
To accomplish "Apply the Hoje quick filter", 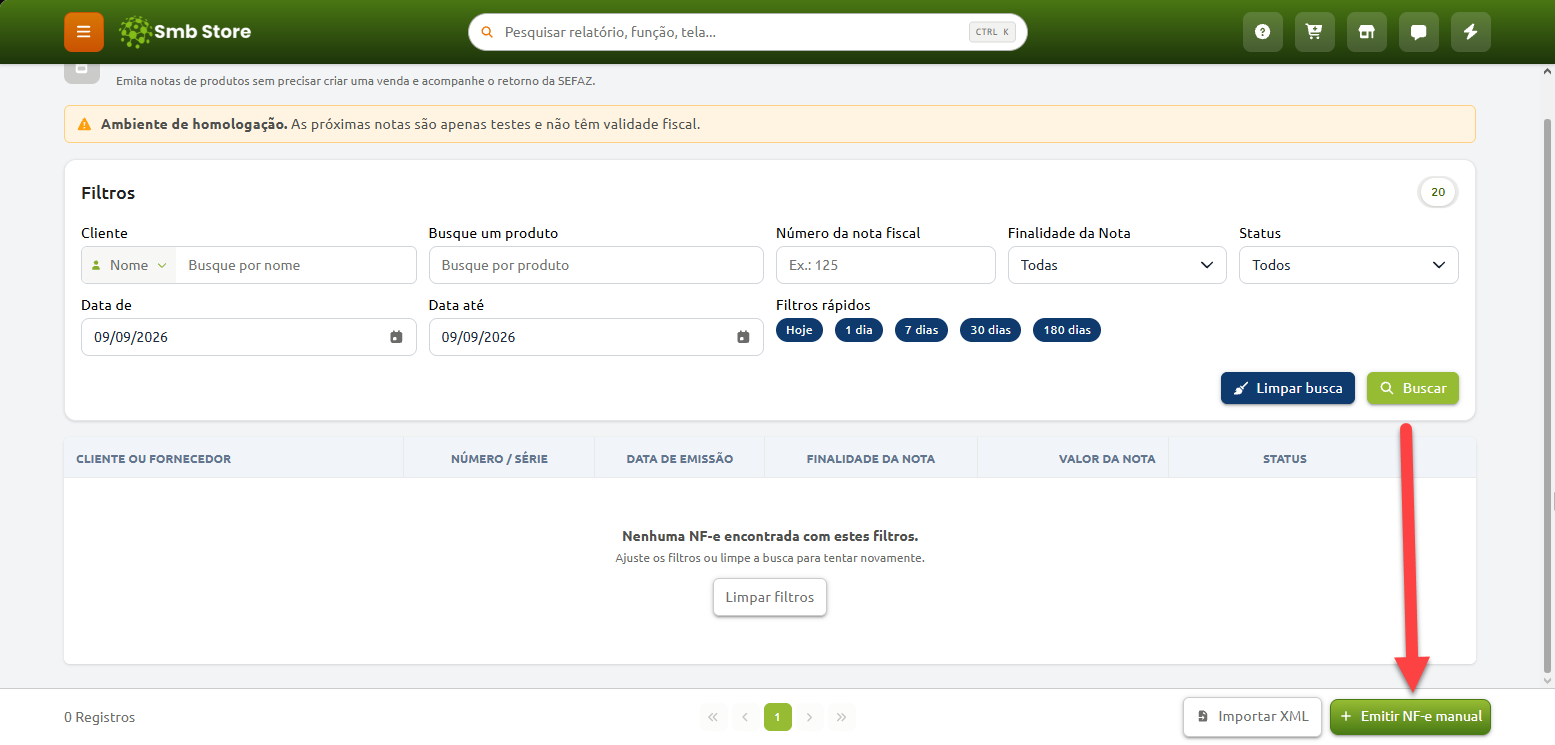I will tap(799, 330).
